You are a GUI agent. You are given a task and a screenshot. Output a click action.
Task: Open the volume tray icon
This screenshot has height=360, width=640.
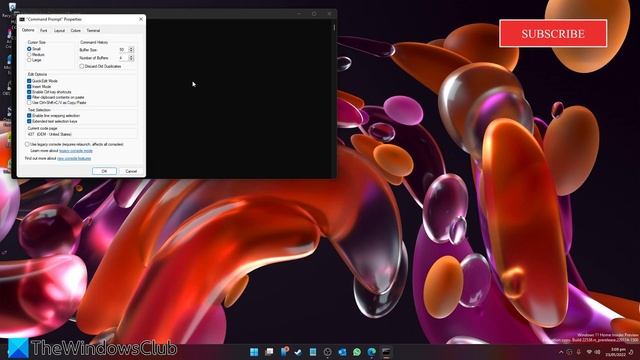click(x=597, y=352)
